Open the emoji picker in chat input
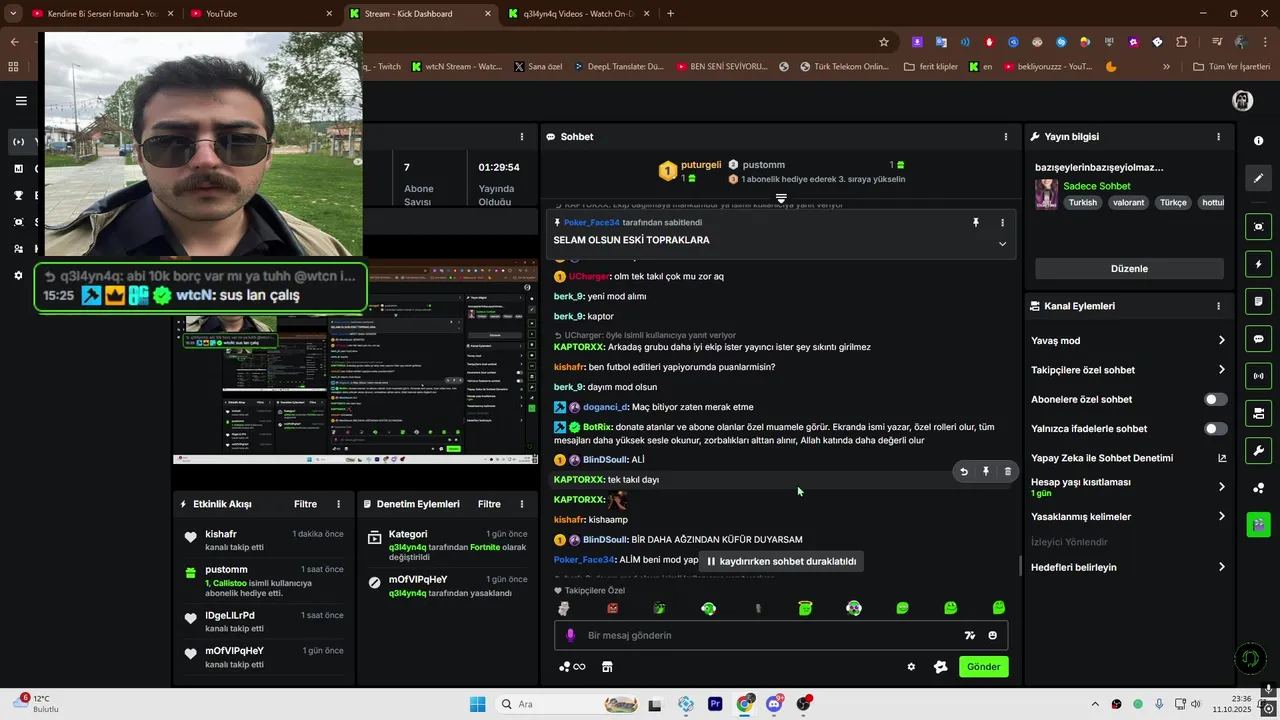This screenshot has width=1280, height=720. click(992, 635)
